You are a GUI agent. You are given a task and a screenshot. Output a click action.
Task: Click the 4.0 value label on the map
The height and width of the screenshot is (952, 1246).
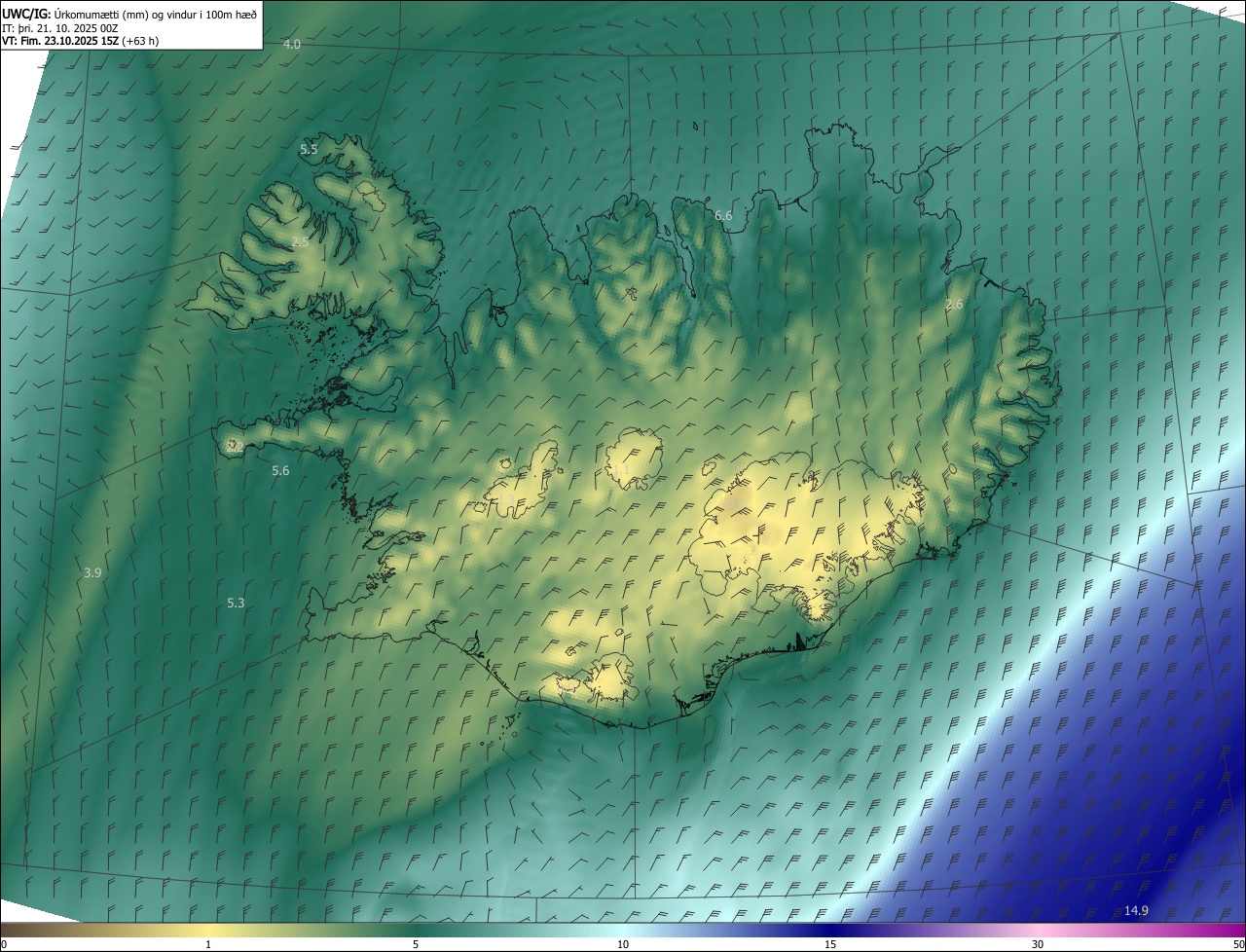(292, 45)
